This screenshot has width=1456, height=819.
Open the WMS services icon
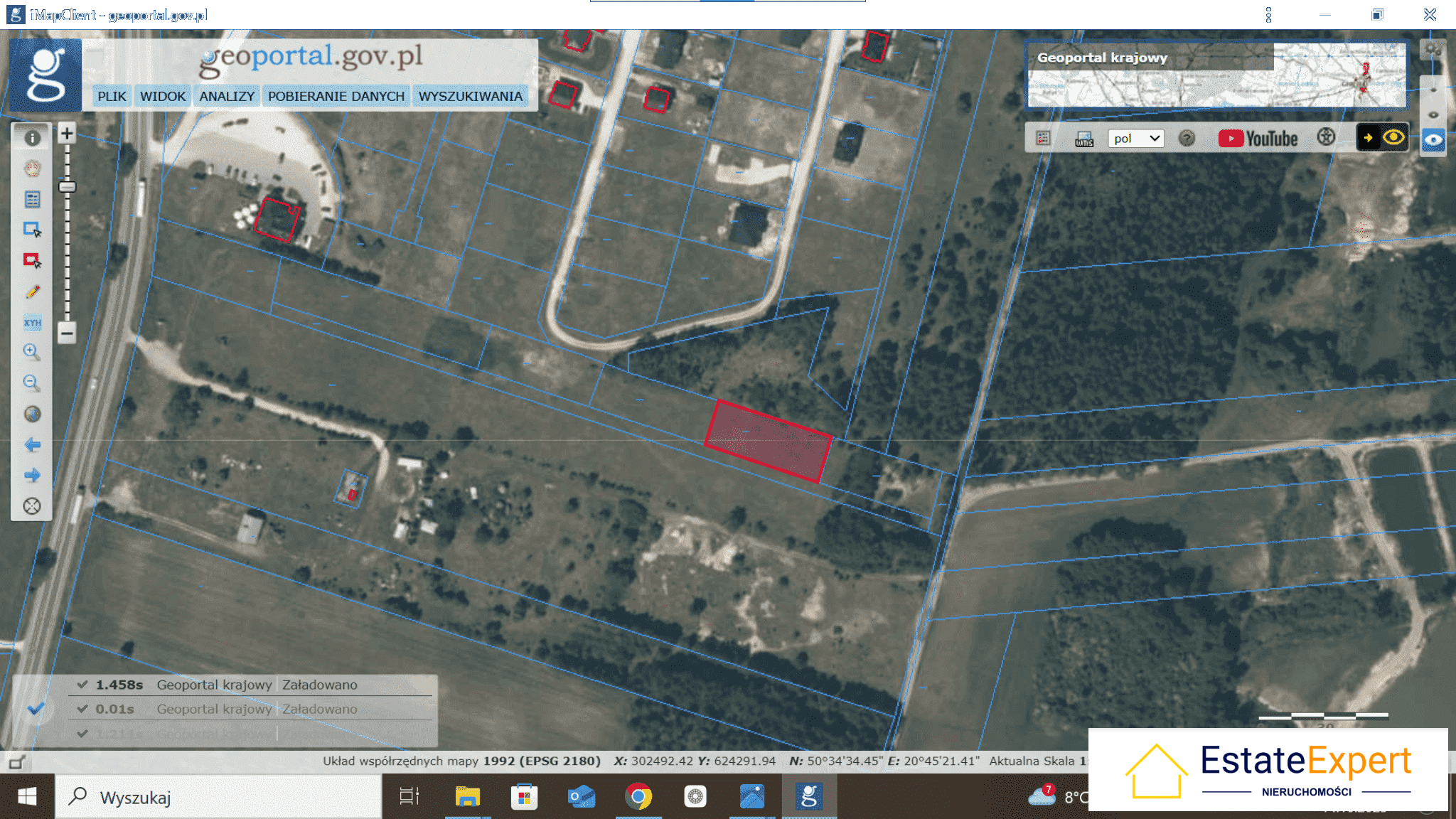[1084, 139]
